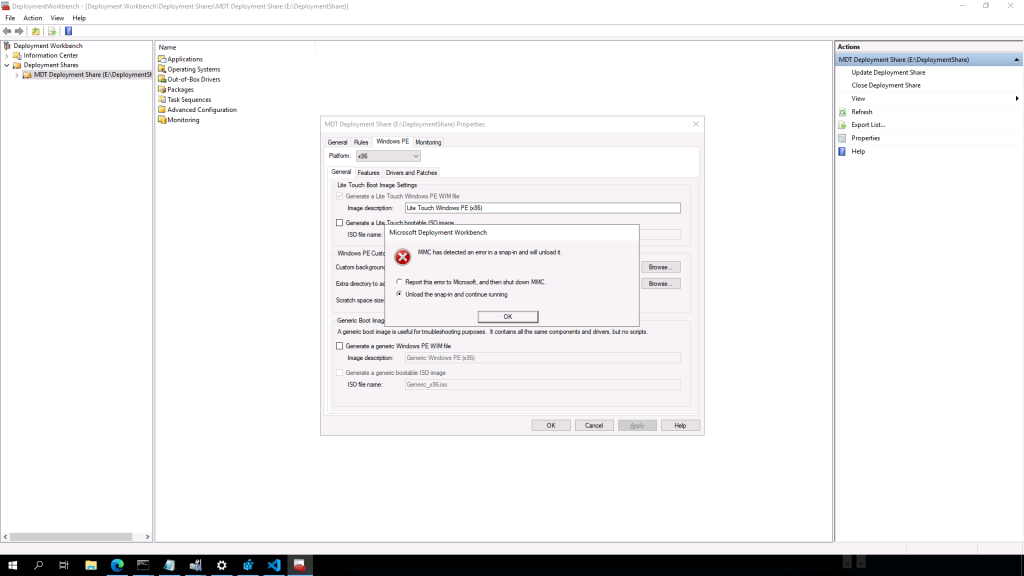Viewport: 1024px width, 576px height.
Task: Click the Up One Level folder icon
Action: (x=36, y=31)
